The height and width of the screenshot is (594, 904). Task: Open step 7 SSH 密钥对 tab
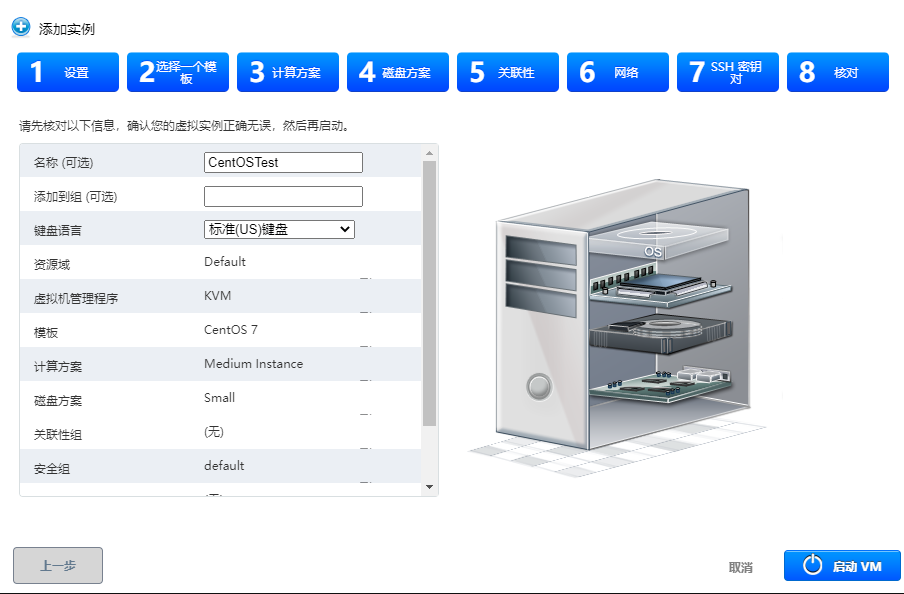point(727,71)
